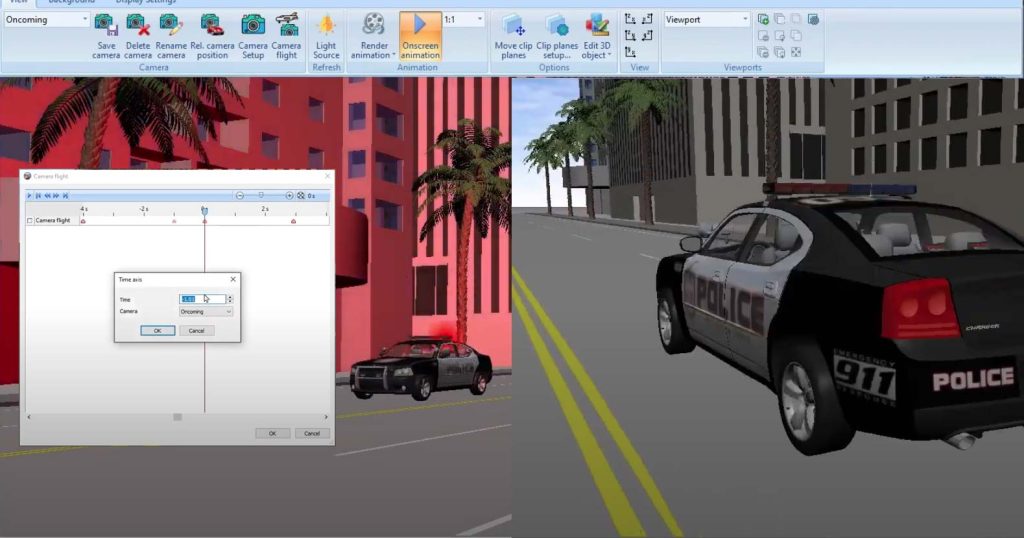Click the Light Source refresh icon

(326, 26)
